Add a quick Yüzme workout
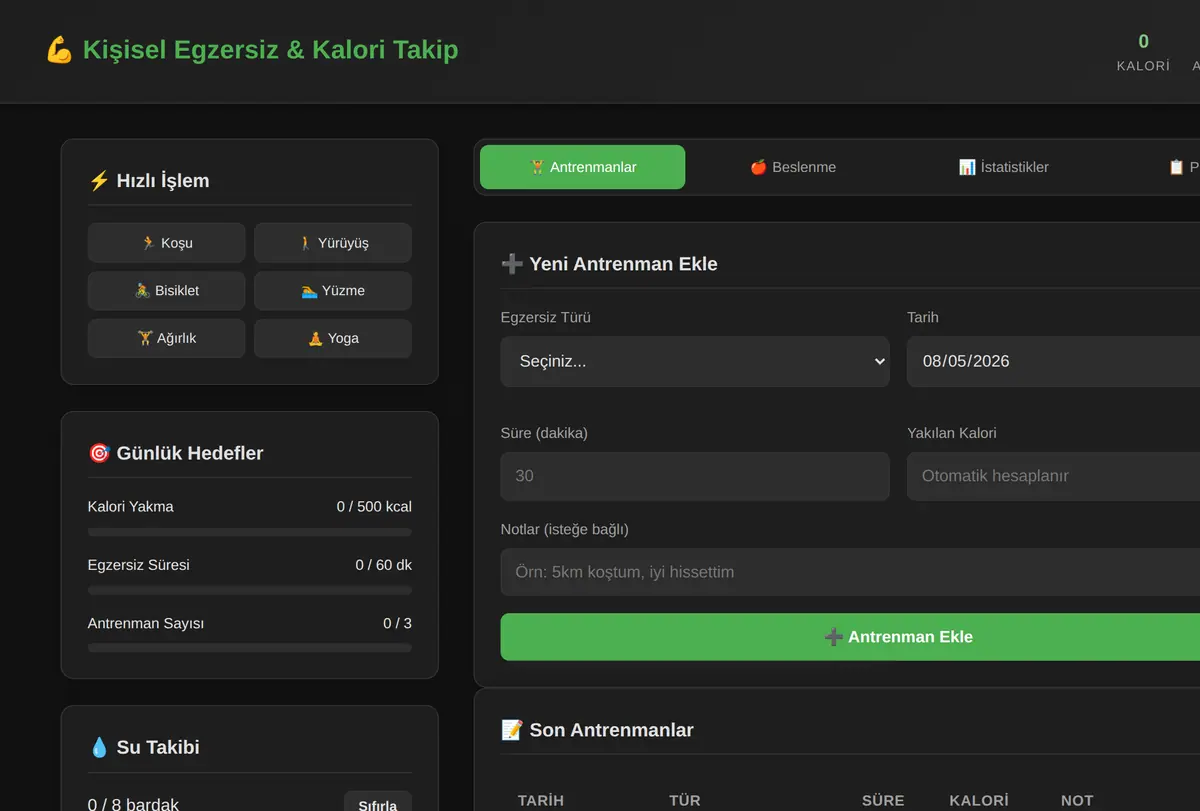1200x811 pixels. coord(332,291)
